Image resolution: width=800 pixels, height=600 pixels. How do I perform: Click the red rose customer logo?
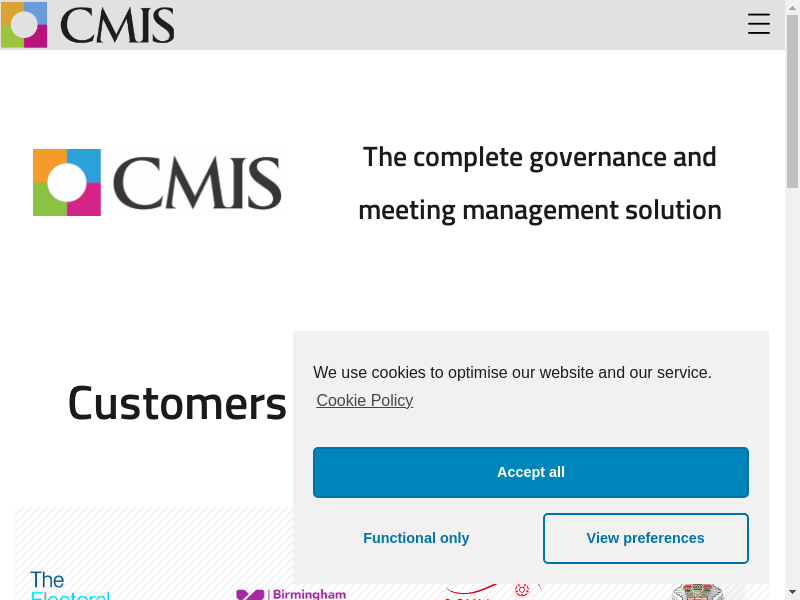pyautogui.click(x=521, y=591)
